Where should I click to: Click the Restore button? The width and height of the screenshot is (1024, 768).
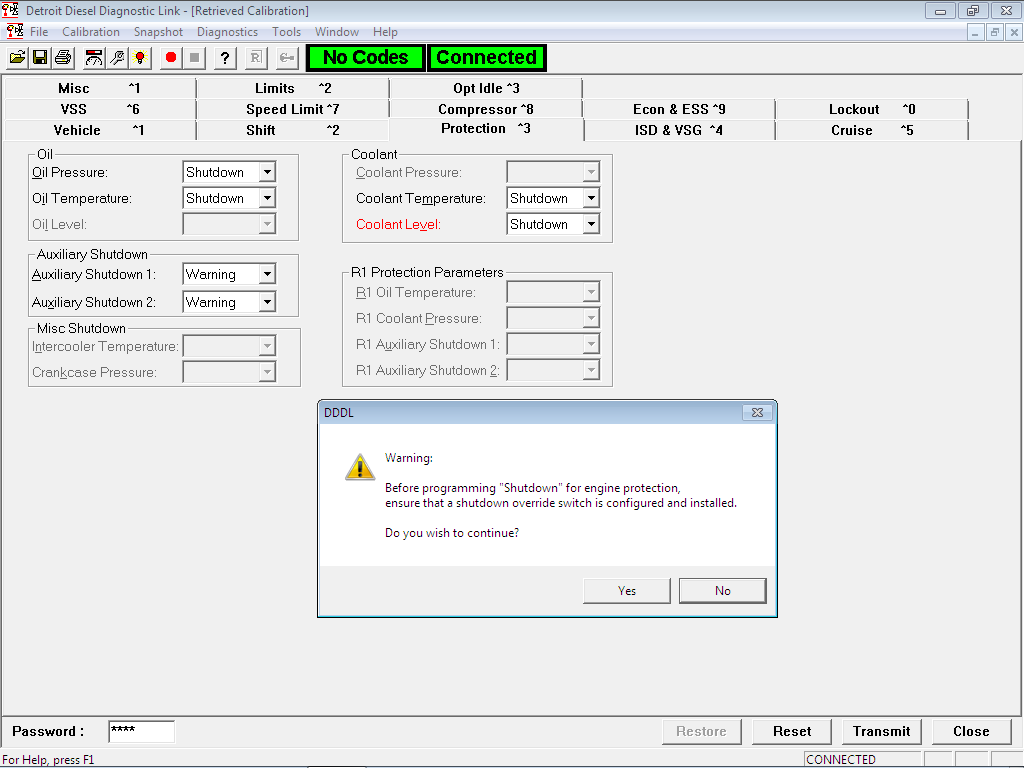pyautogui.click(x=701, y=731)
